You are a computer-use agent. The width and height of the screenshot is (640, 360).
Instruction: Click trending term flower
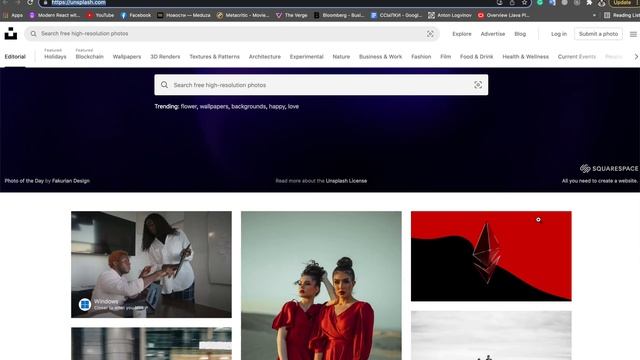(x=189, y=107)
